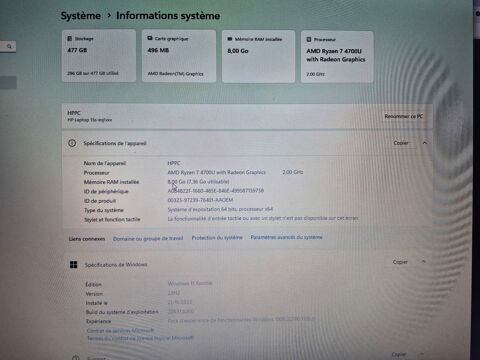
Task: Click the Carte graphique card icon
Action: [150, 39]
